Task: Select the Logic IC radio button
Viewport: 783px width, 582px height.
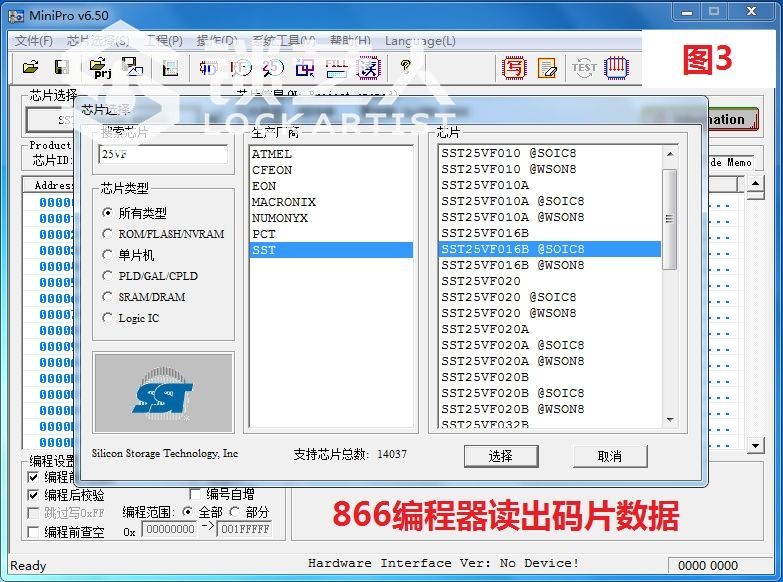Action: coord(107,318)
